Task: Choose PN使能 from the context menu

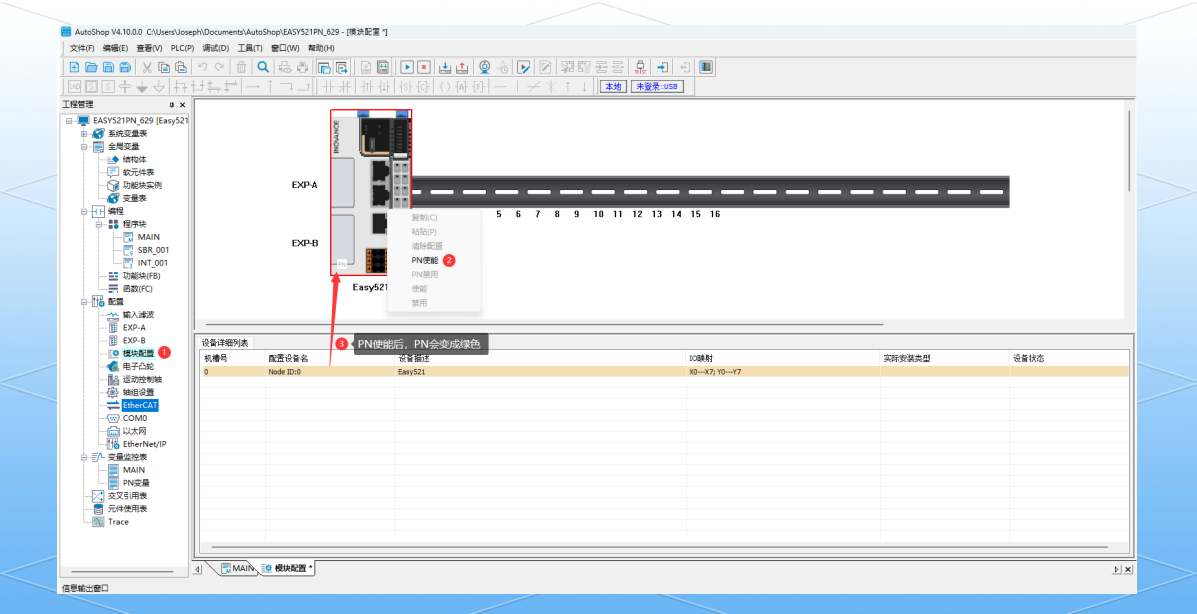Action: pyautogui.click(x=425, y=260)
